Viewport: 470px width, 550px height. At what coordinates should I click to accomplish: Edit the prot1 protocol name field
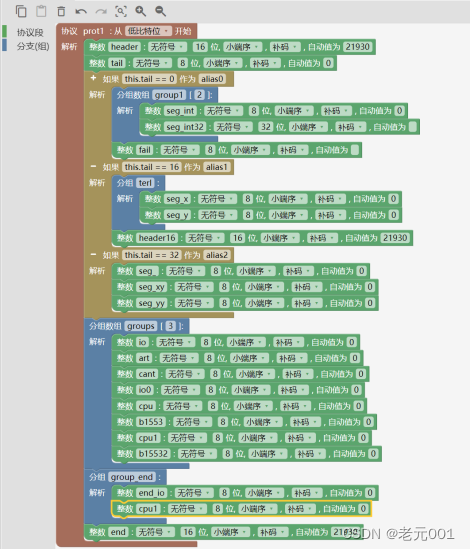tap(94, 31)
